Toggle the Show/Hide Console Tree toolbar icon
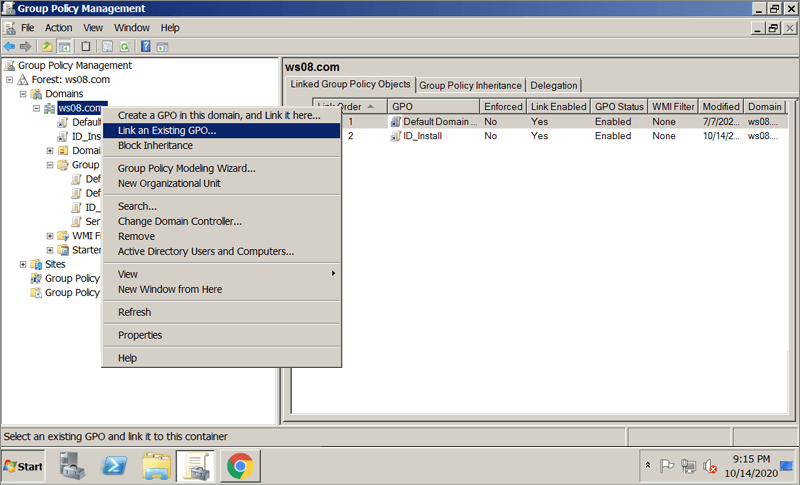This screenshot has height=485, width=800. click(64, 47)
